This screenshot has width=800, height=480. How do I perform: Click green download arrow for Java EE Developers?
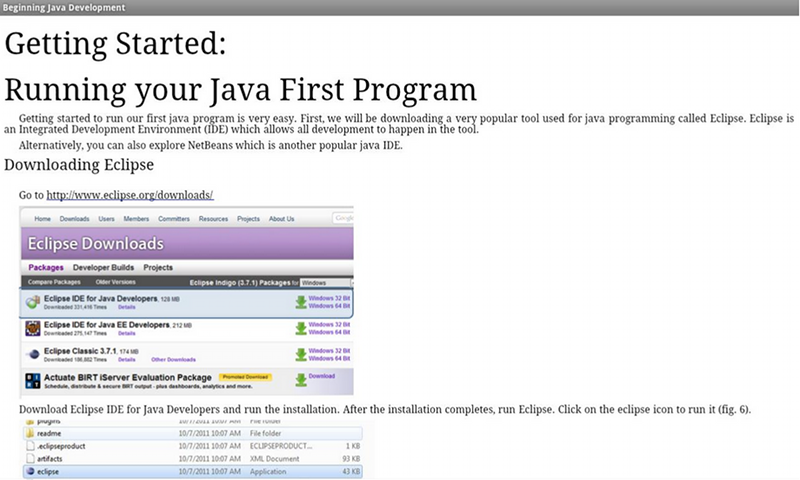tap(301, 328)
